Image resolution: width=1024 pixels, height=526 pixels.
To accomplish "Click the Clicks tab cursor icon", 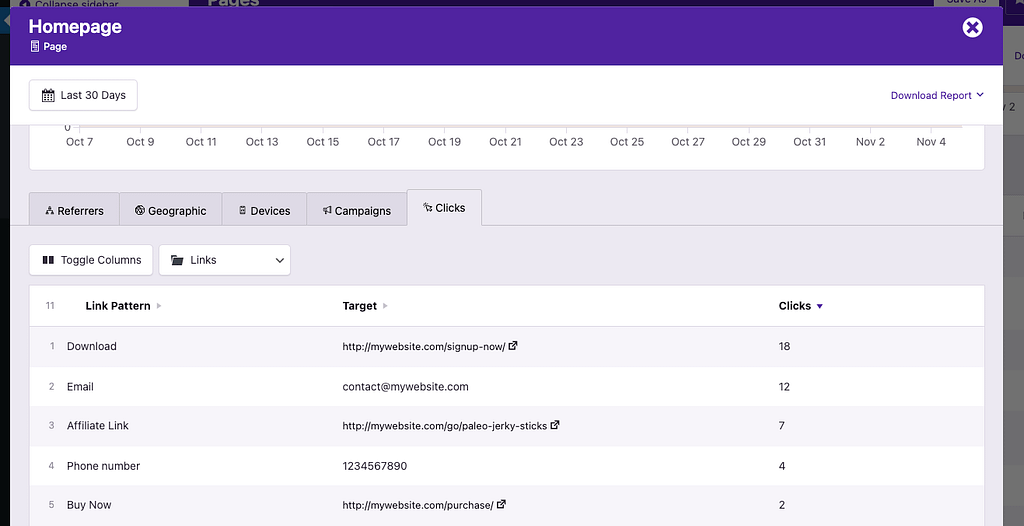I will [x=428, y=207].
